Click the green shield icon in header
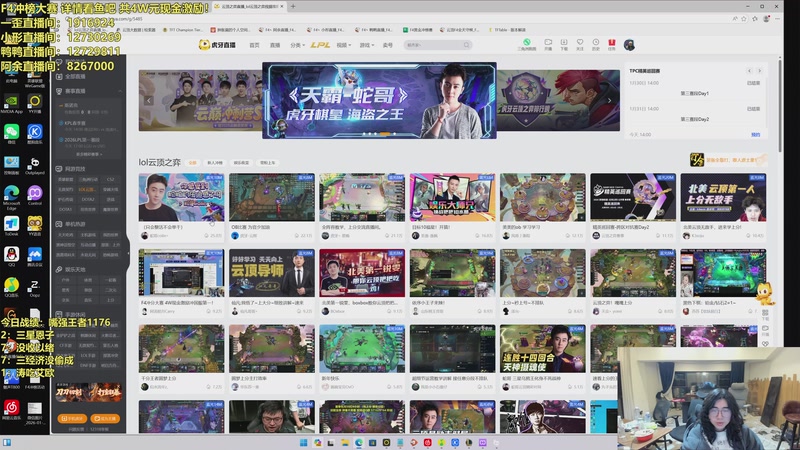 [x=527, y=42]
